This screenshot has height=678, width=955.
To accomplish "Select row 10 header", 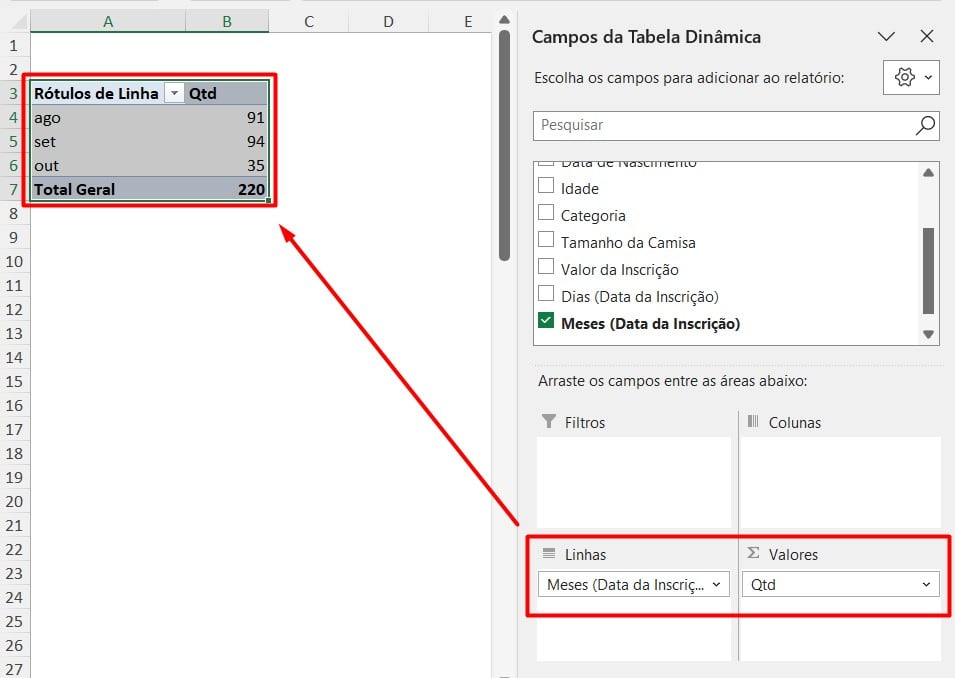I will click(x=14, y=261).
